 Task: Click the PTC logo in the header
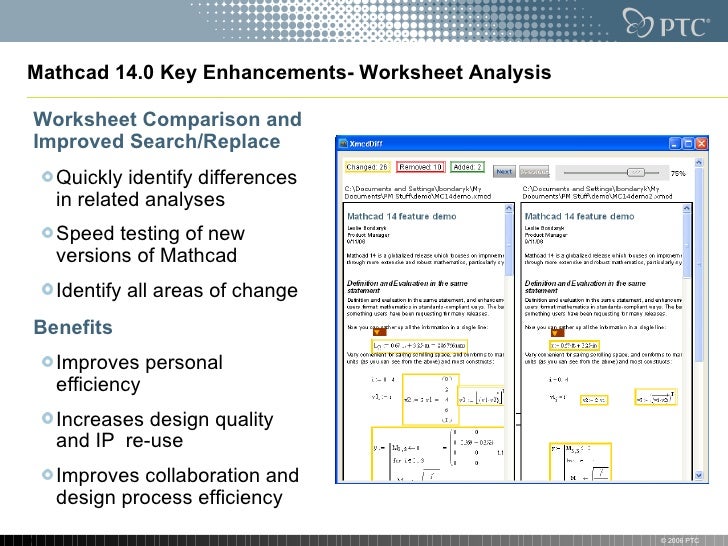pos(666,23)
